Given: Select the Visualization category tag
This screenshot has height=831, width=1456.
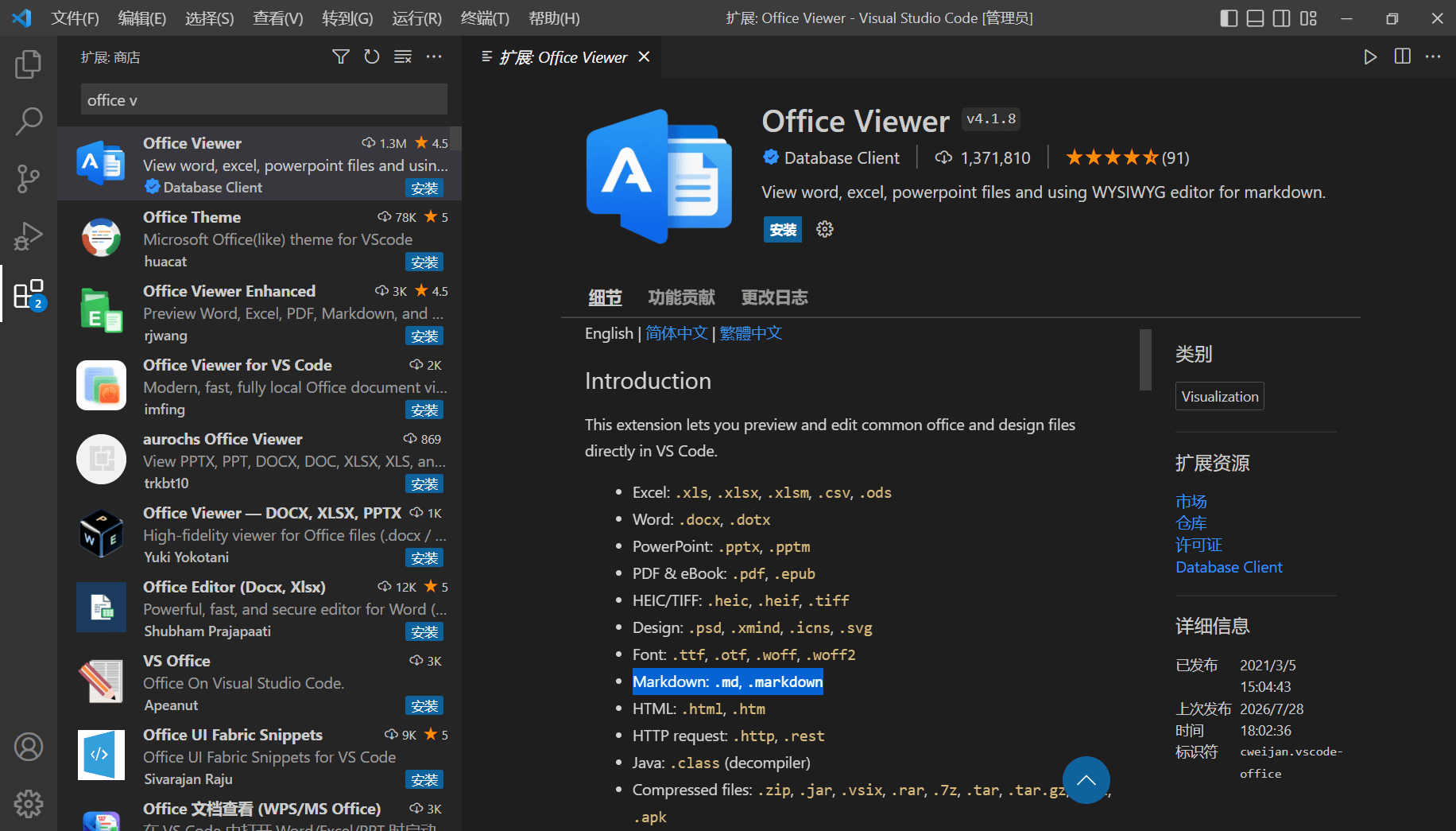Looking at the screenshot, I should click(1220, 396).
